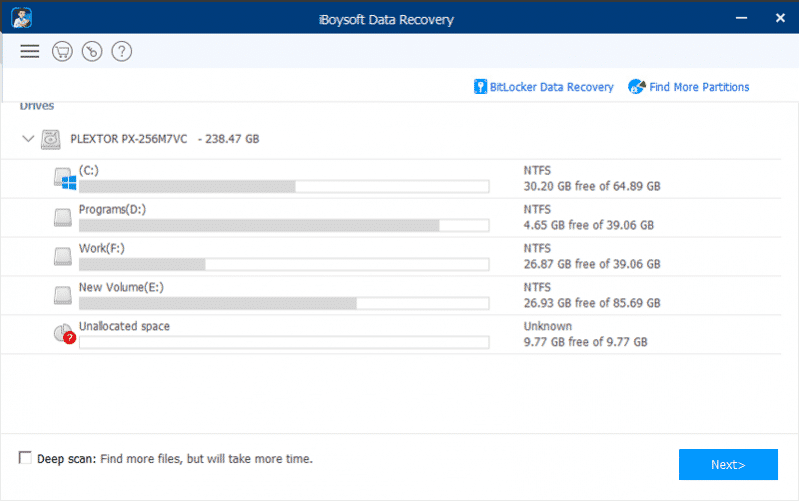Select the Work(F:) partition
This screenshot has height=501, width=799.
[x=101, y=248]
